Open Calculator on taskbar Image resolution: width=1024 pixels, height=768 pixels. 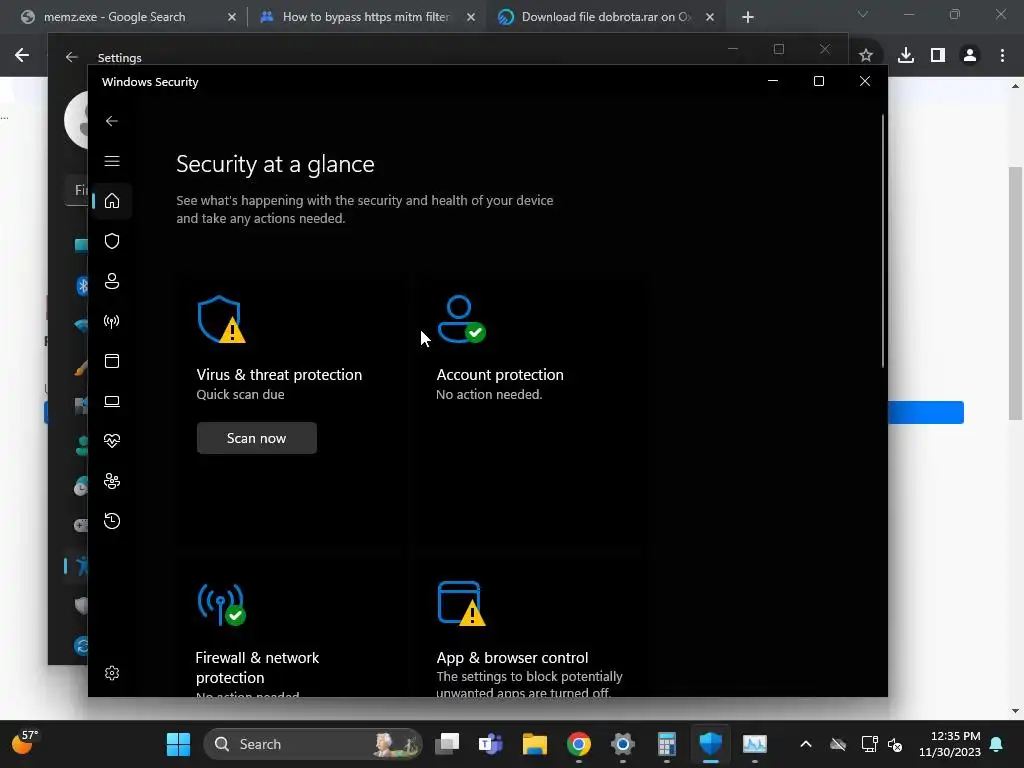(x=666, y=744)
